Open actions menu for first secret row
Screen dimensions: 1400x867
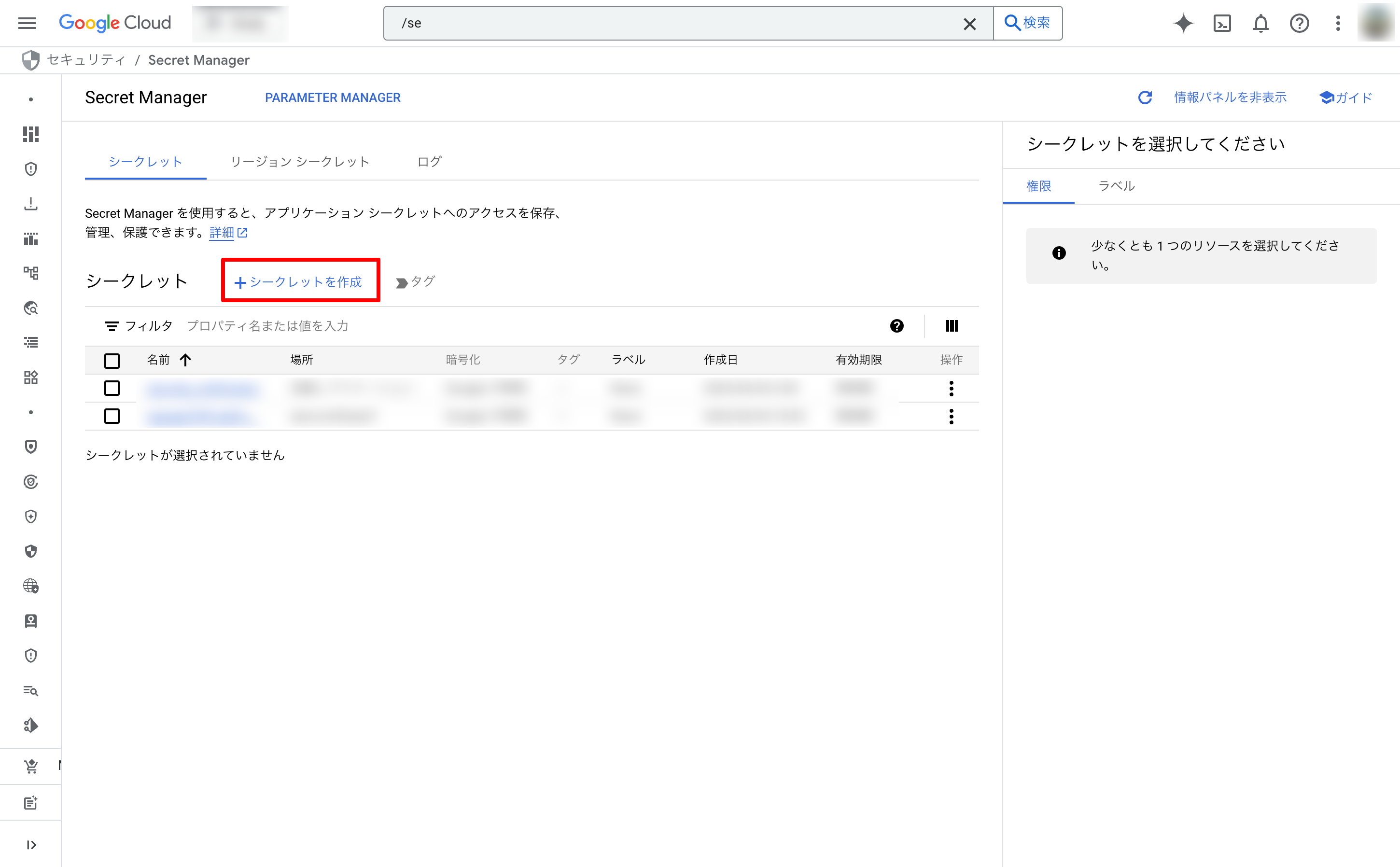pos(951,388)
